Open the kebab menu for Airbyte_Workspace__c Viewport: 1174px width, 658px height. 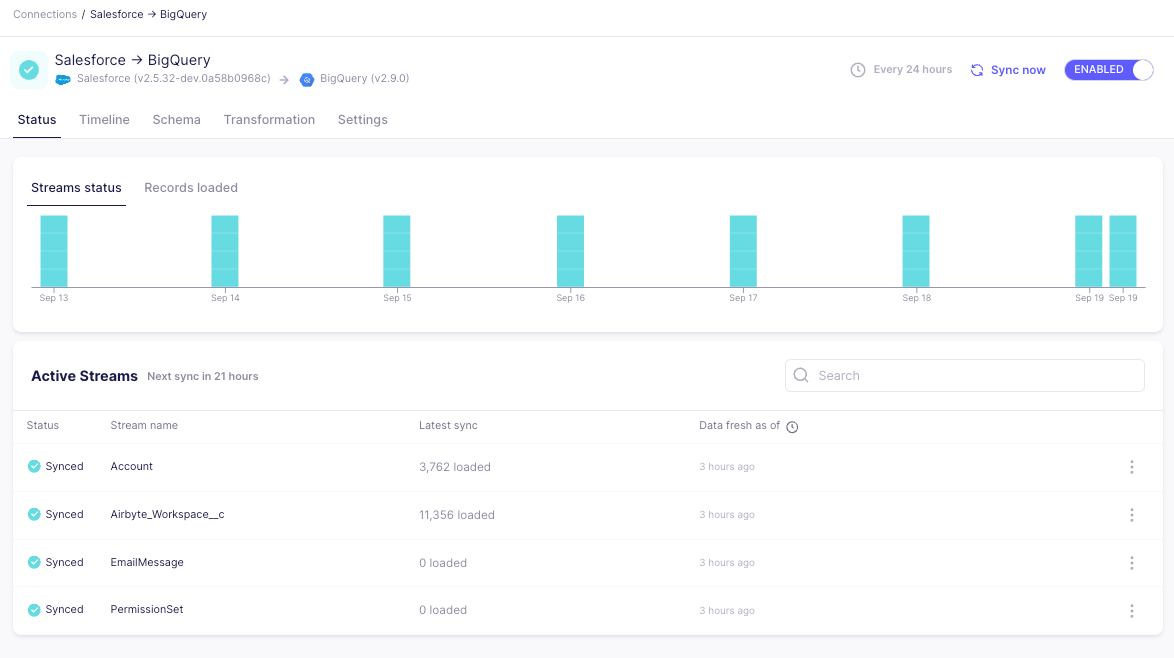pyautogui.click(x=1131, y=514)
